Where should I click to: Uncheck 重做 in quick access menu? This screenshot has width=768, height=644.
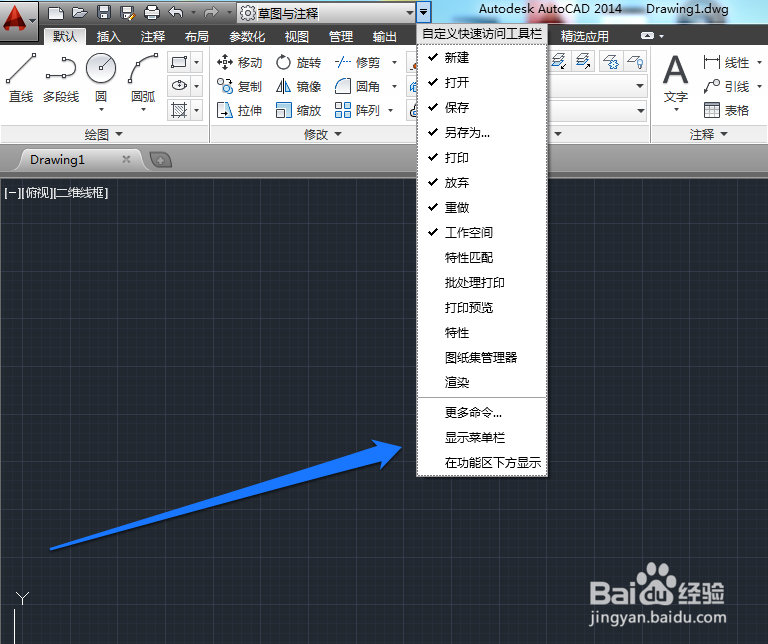pos(482,208)
